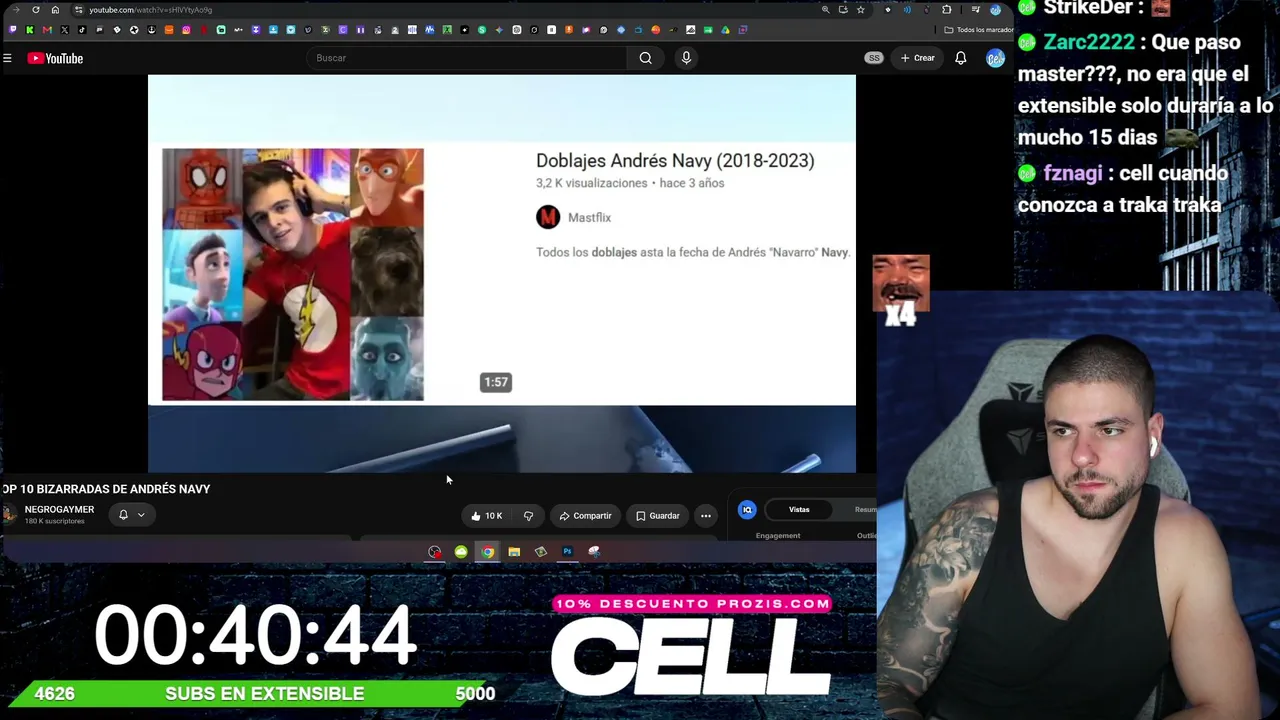Open the Chrome profile avatar

click(995, 10)
